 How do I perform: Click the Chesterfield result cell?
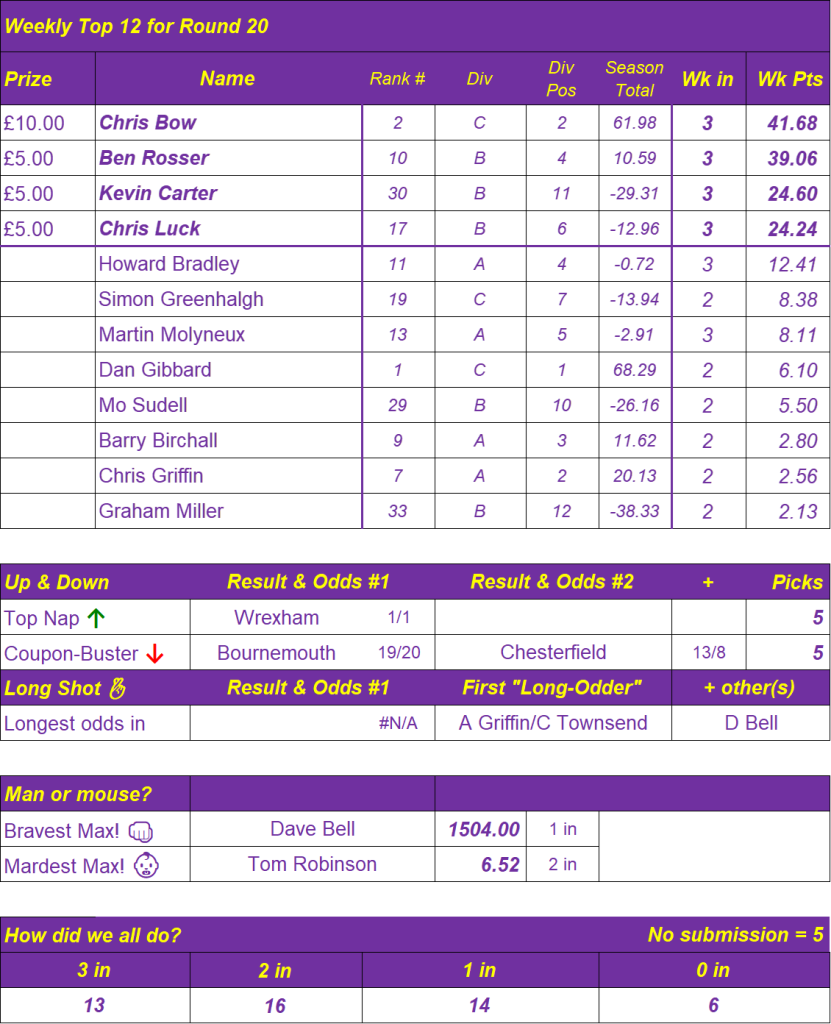(553, 652)
